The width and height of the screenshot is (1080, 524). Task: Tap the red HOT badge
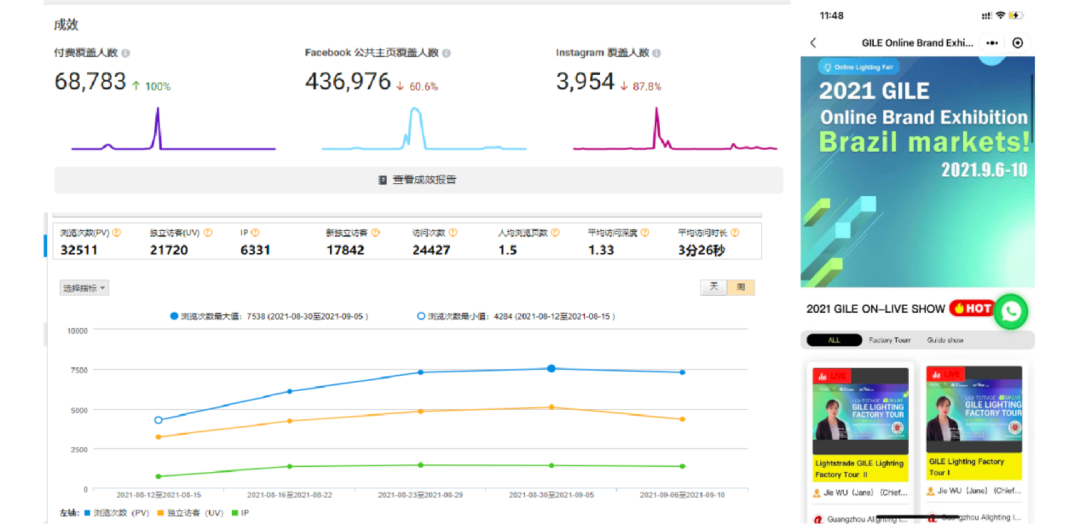(971, 308)
